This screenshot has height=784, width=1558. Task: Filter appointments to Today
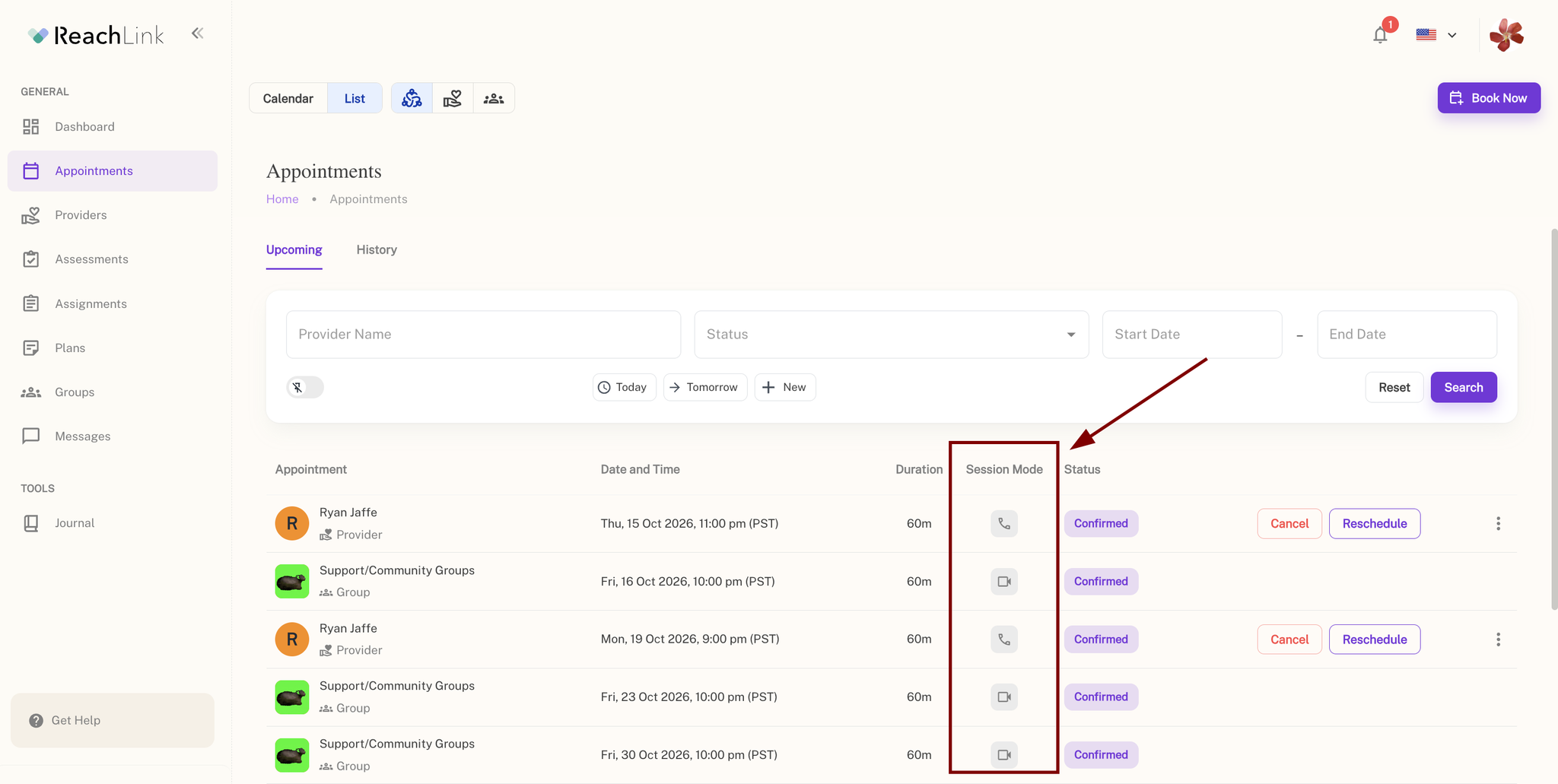[x=624, y=387]
